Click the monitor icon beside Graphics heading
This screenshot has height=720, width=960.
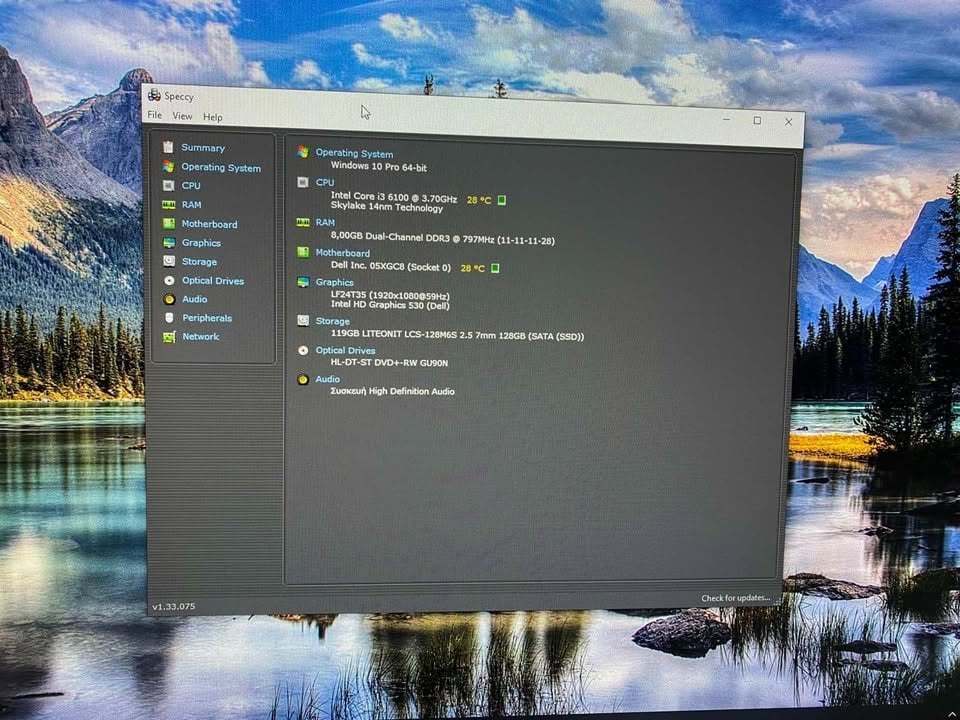point(303,282)
